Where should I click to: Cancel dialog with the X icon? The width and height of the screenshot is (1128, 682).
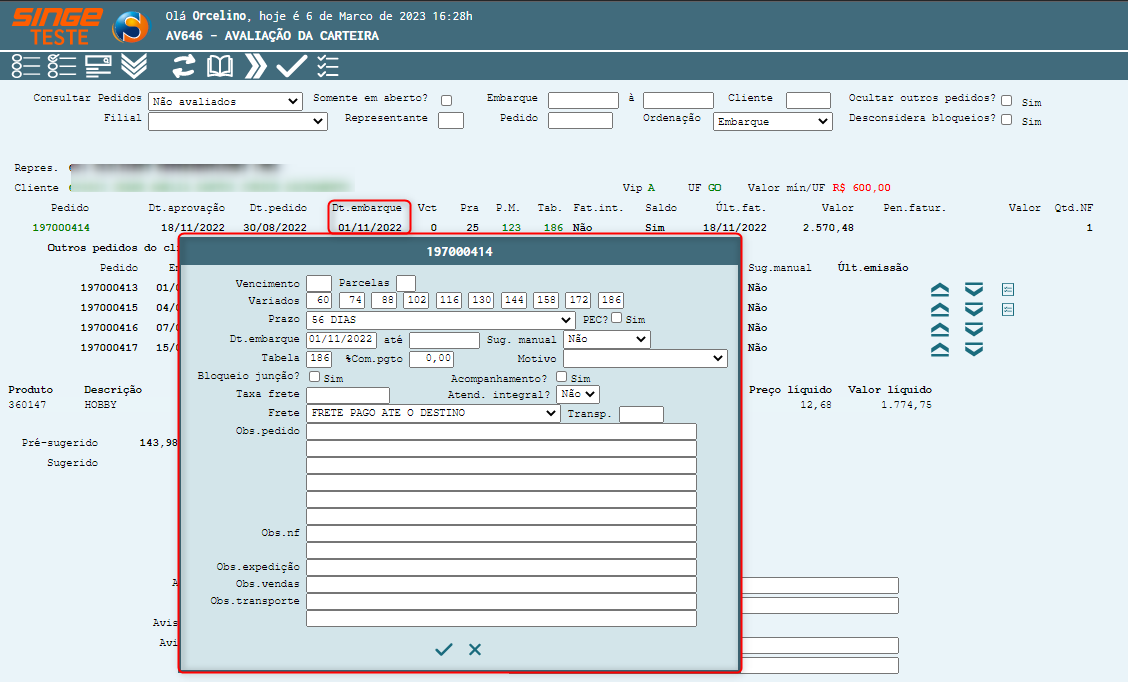click(475, 650)
